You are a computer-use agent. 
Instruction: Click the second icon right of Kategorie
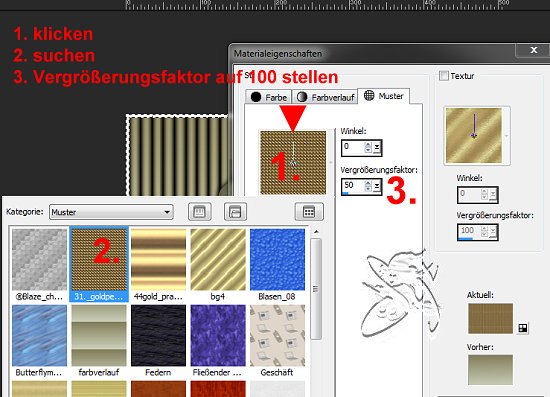[235, 211]
